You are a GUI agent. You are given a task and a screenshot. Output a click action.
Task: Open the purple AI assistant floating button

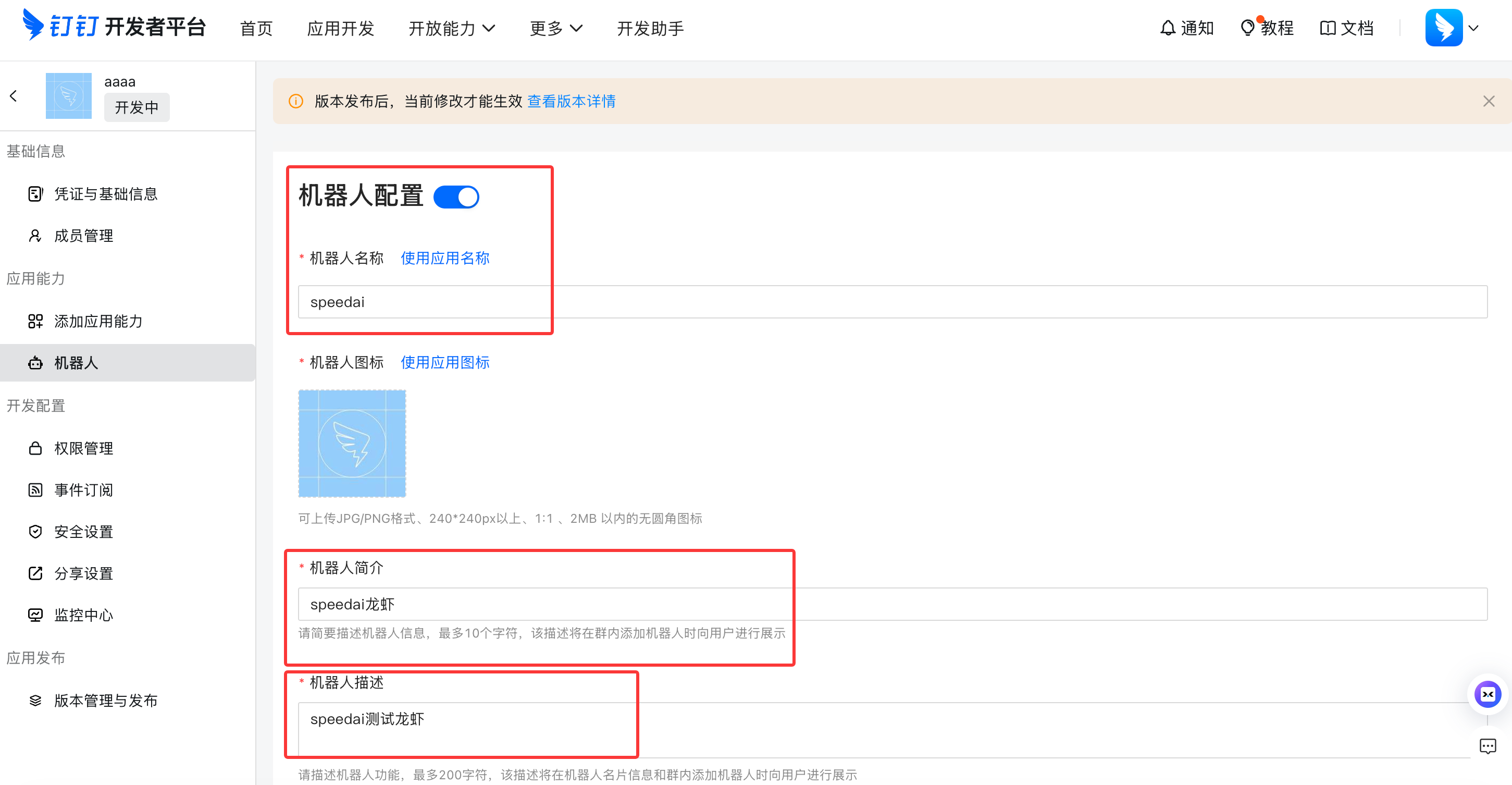(1488, 695)
